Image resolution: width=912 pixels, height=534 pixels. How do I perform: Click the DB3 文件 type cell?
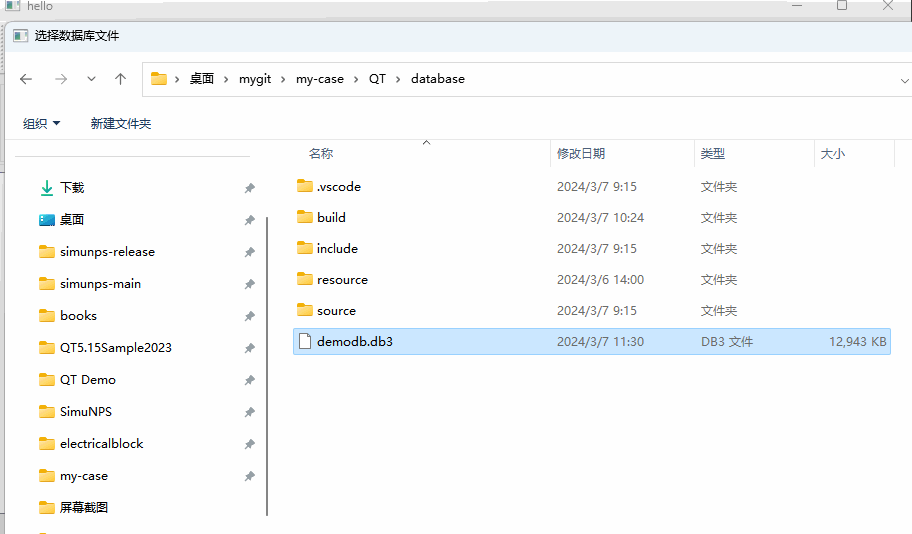pos(726,342)
